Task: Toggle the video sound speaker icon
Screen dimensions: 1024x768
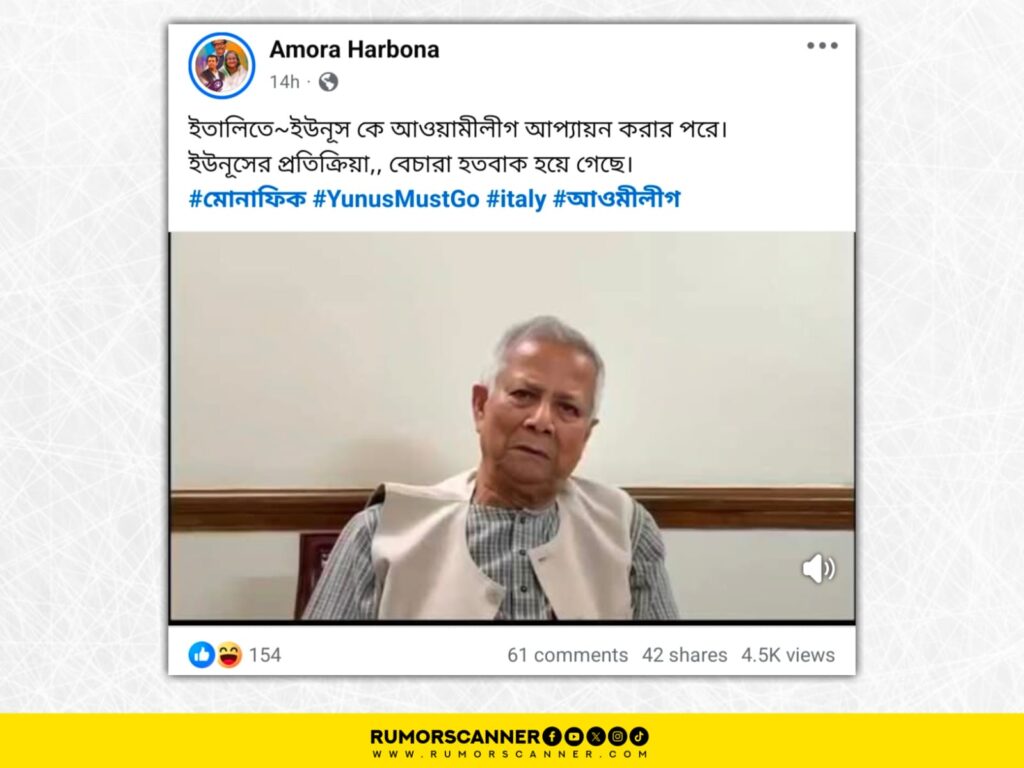Action: (818, 568)
